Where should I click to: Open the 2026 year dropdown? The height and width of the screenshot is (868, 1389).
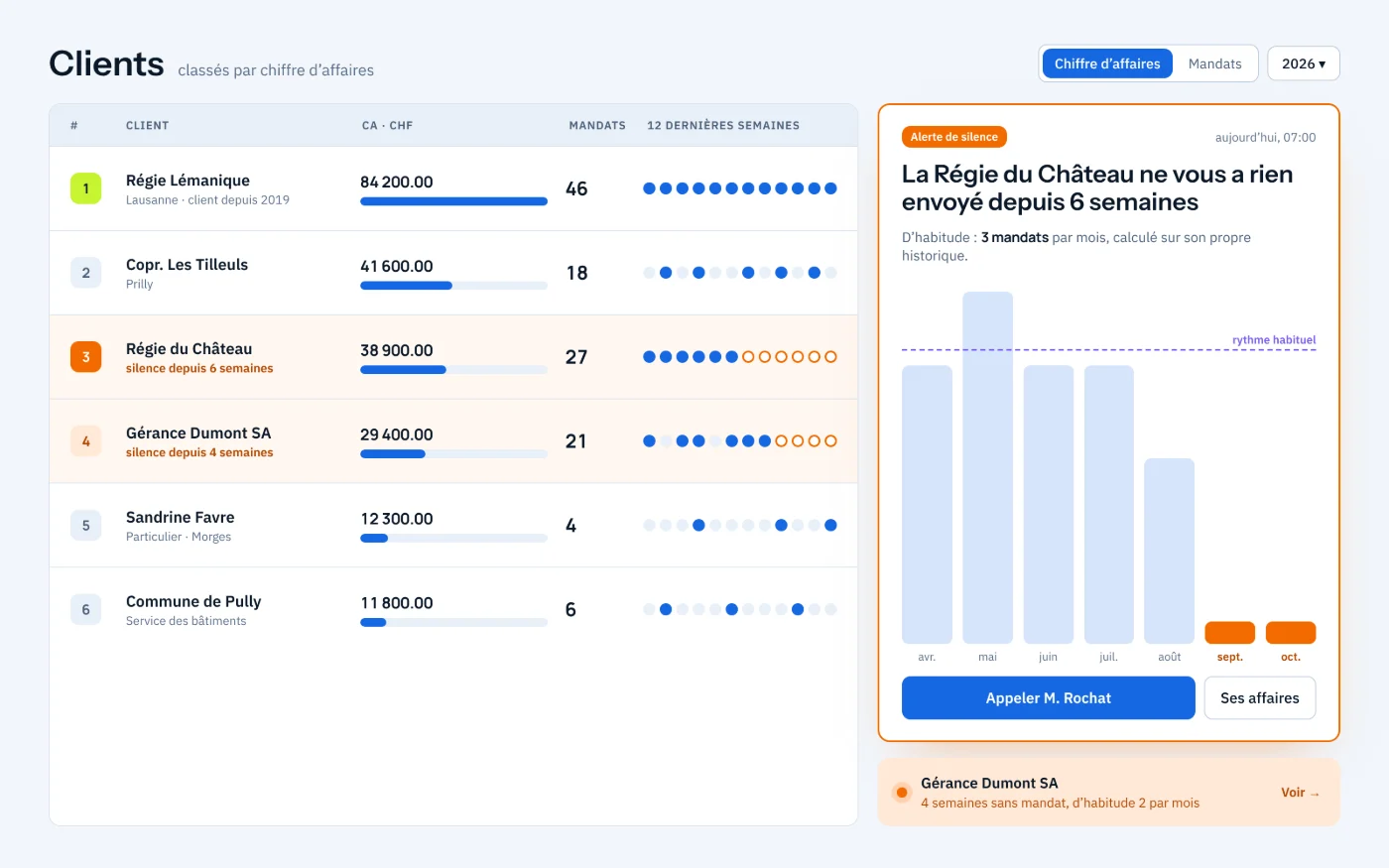[1304, 63]
